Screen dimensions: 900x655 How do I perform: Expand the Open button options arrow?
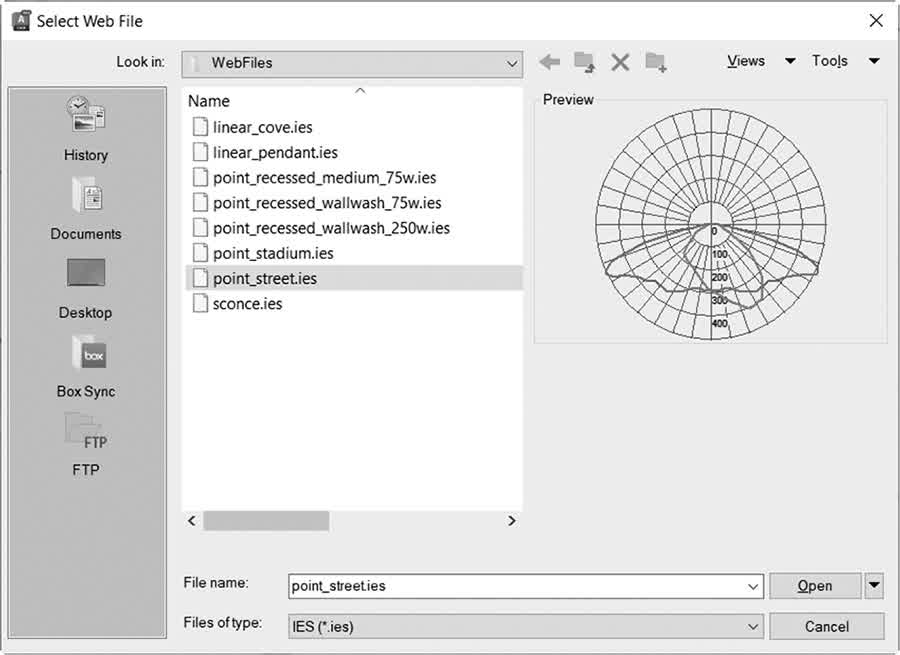874,586
